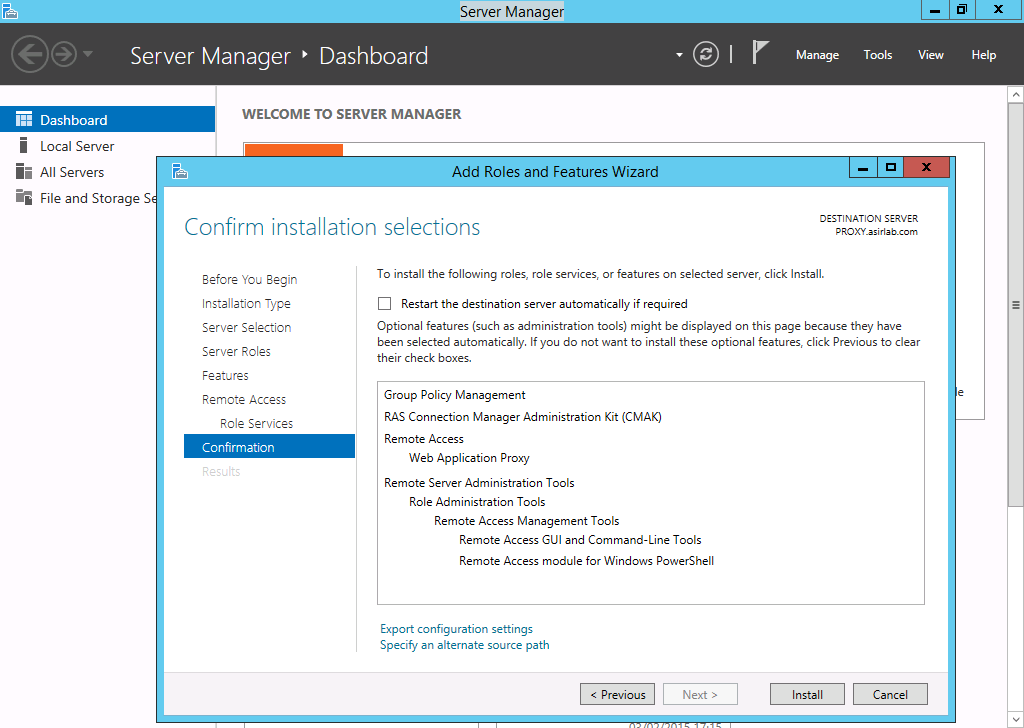Go to Features wizard step
Viewport: 1024px width, 728px height.
coord(225,375)
